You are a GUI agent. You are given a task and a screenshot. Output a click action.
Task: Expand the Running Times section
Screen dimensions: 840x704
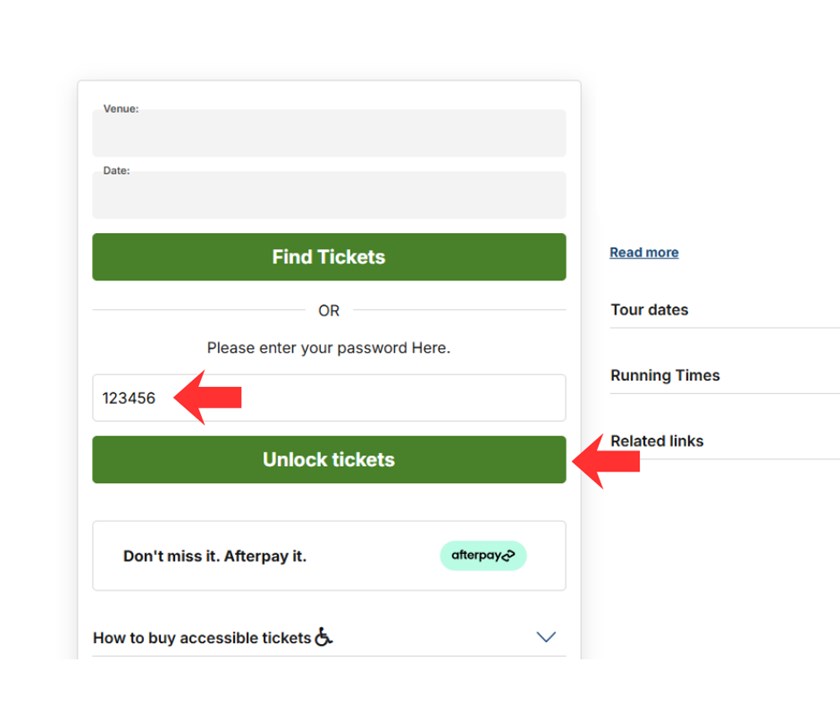coord(665,376)
